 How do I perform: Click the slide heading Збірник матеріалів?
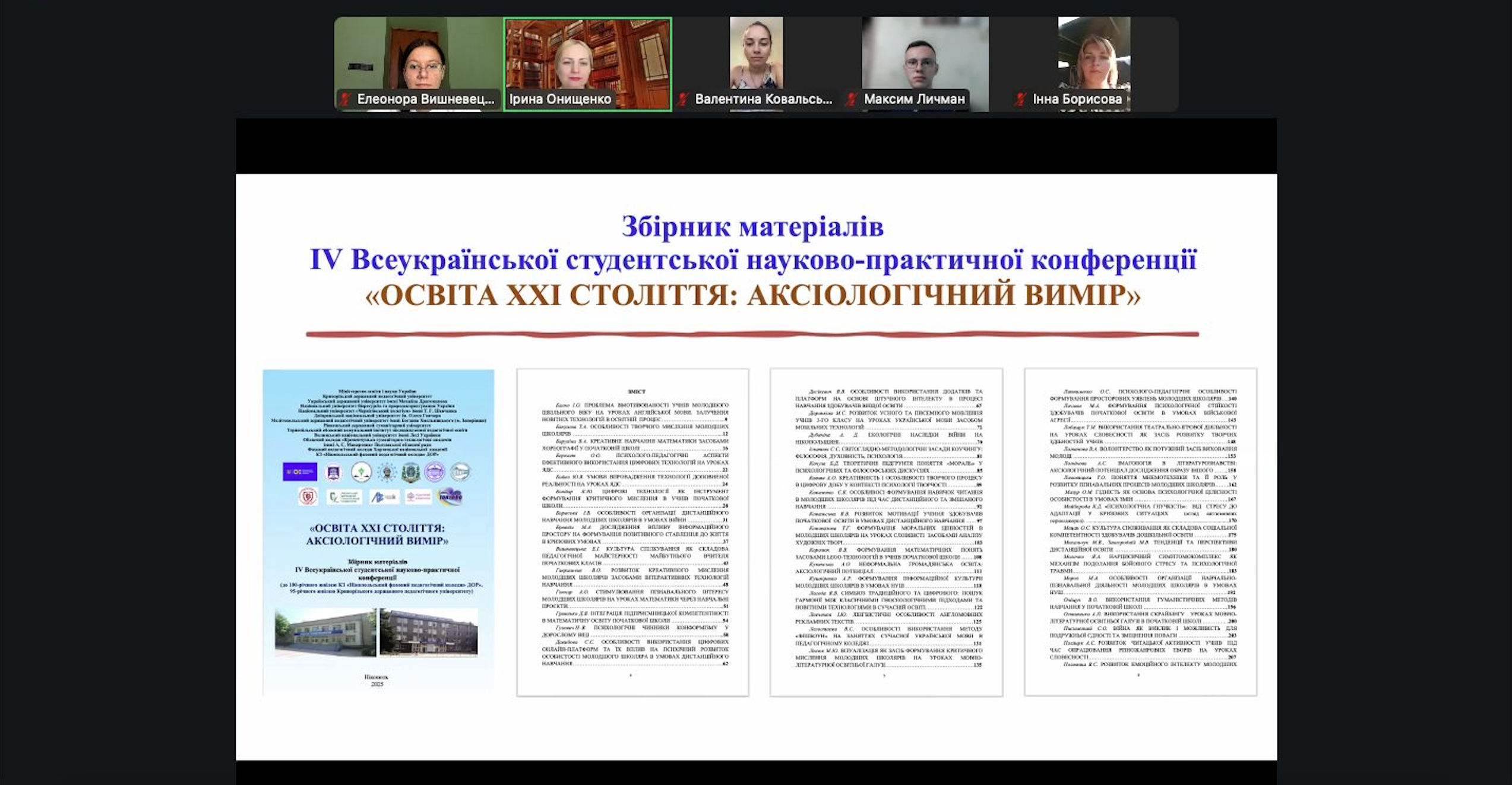pos(752,227)
